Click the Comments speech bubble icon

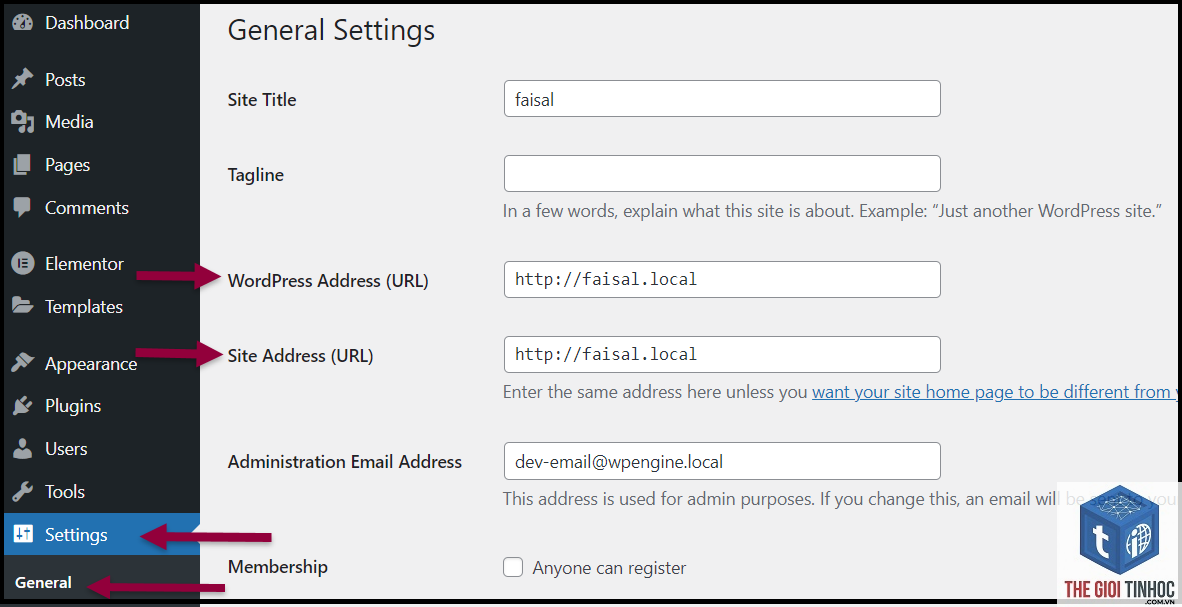[x=23, y=207]
